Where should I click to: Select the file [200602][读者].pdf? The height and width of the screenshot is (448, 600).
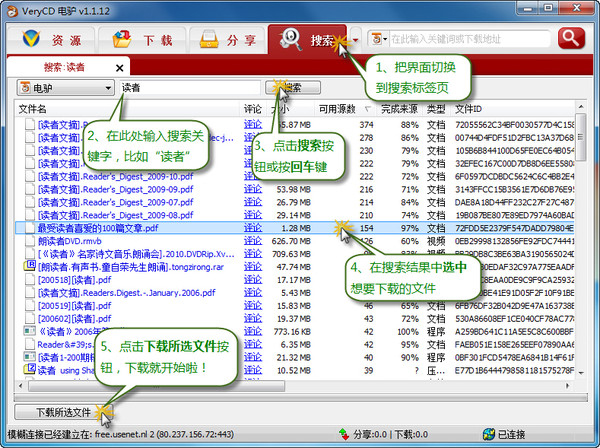74,319
